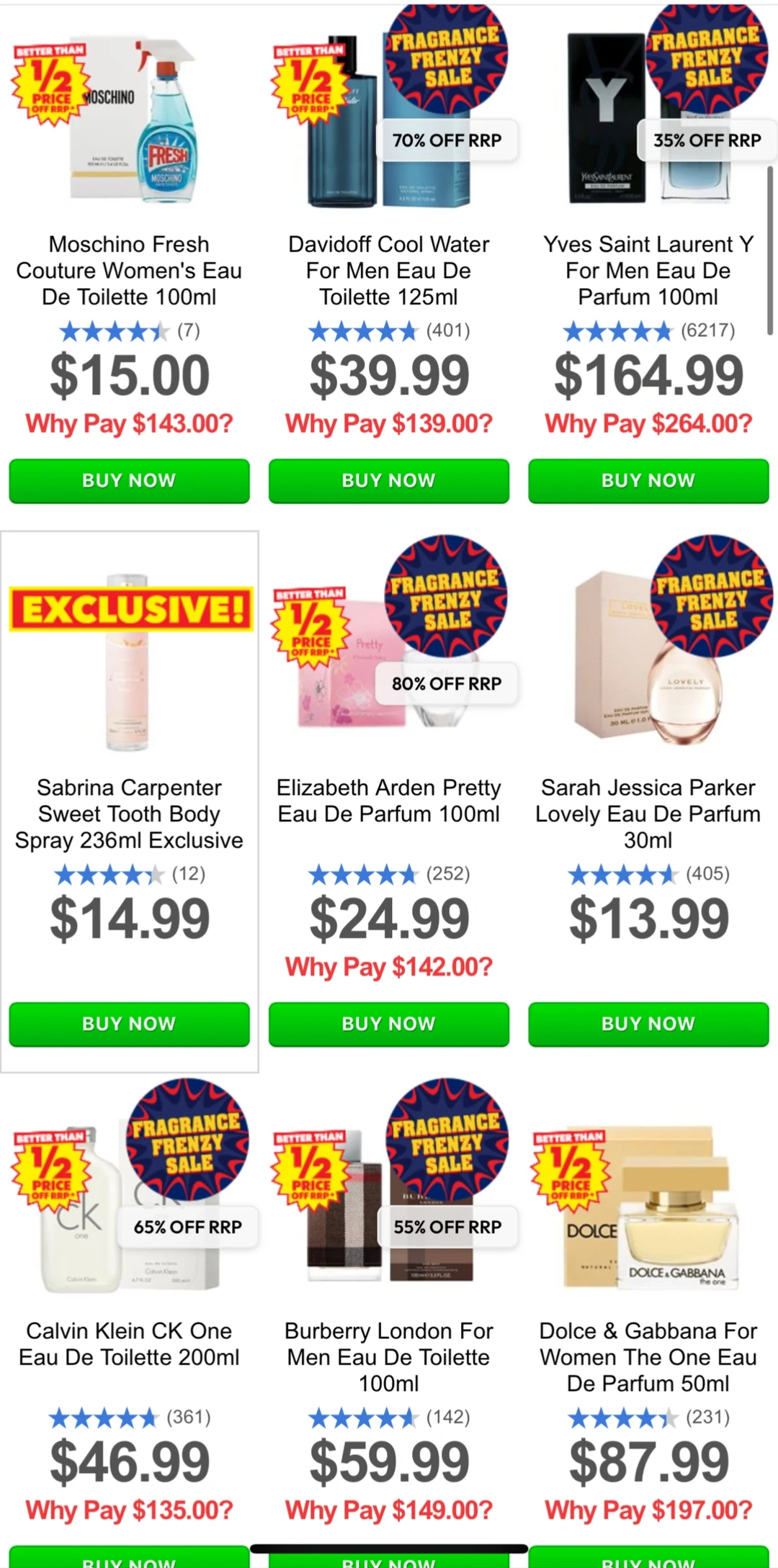The height and width of the screenshot is (1568, 778).
Task: Buy Now the Yves Saint Laurent Y
Action: tap(648, 481)
